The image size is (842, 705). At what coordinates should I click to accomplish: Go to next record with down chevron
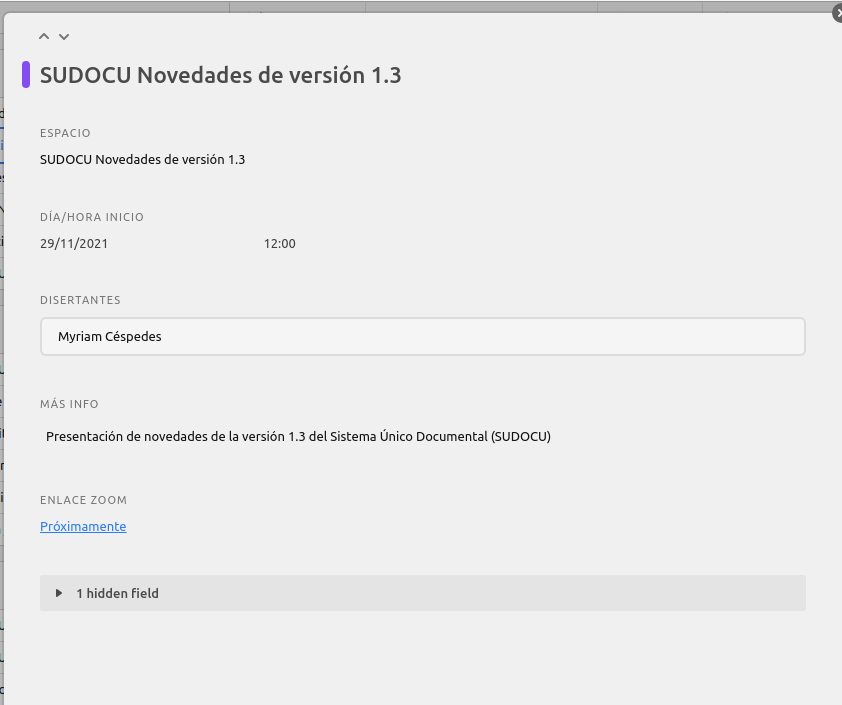point(64,37)
